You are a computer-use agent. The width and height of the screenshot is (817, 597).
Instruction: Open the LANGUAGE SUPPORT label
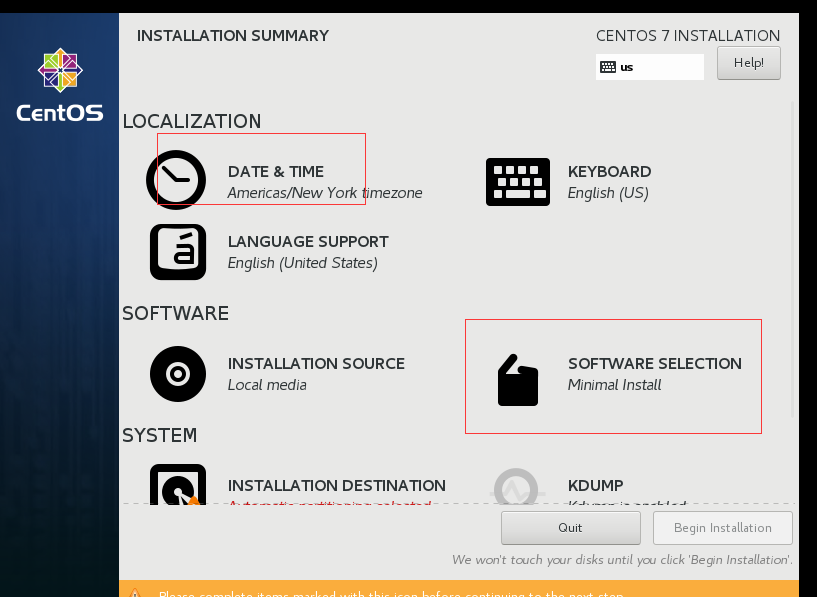pyautogui.click(x=308, y=242)
